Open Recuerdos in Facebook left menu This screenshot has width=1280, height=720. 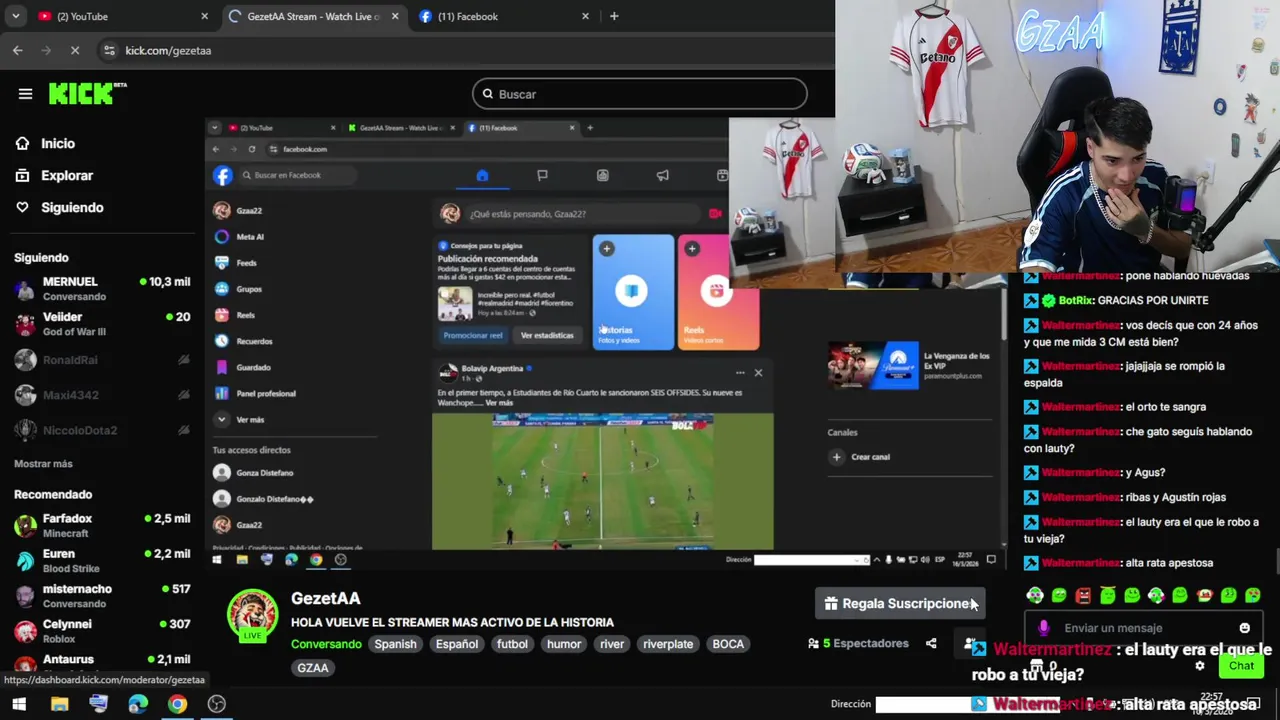click(243, 341)
